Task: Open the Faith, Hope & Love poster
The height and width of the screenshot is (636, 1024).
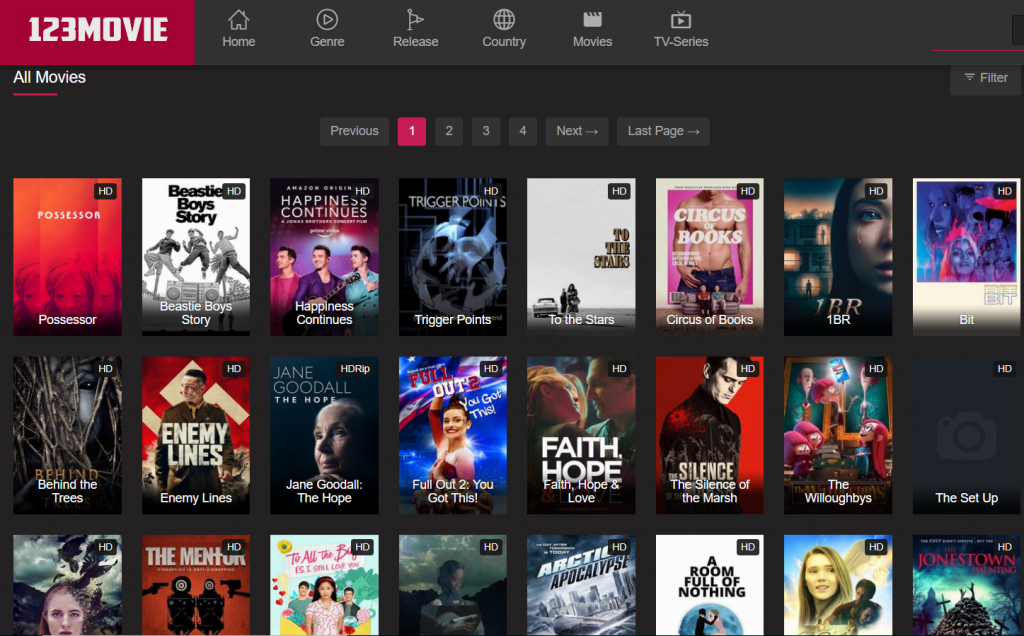Action: tap(581, 435)
